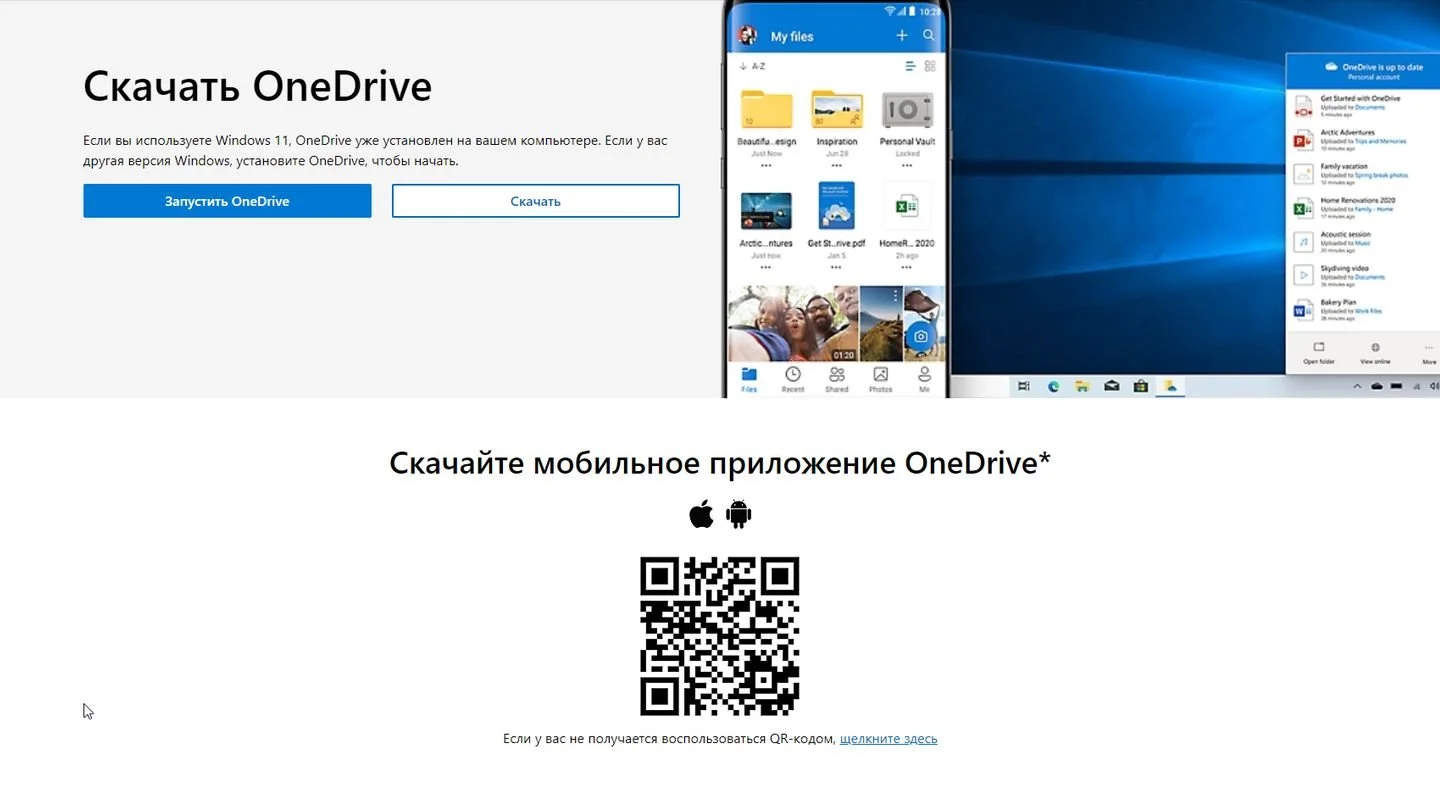Viewport: 1440px width, 810px height.
Task: Select the Files tab on phone
Action: click(x=749, y=379)
